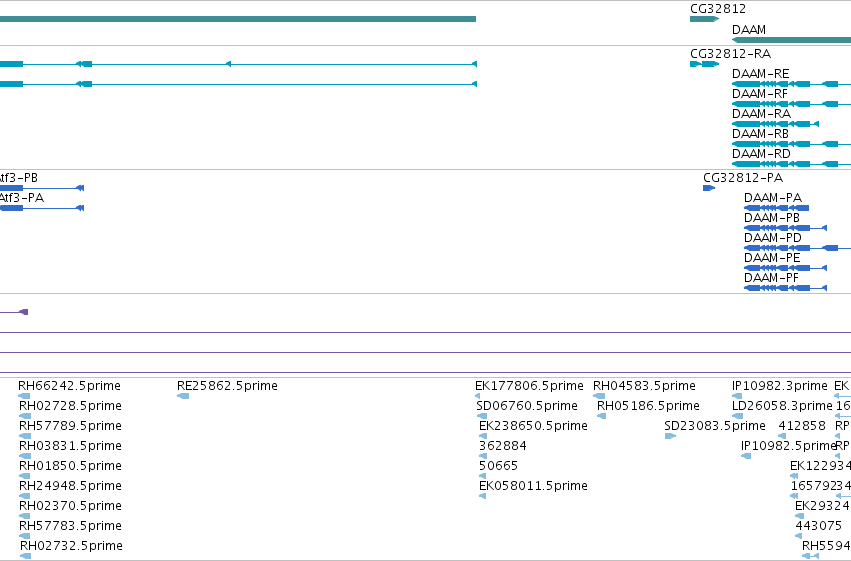
Task: Select EST RH05186.5prime
Action: [648, 406]
